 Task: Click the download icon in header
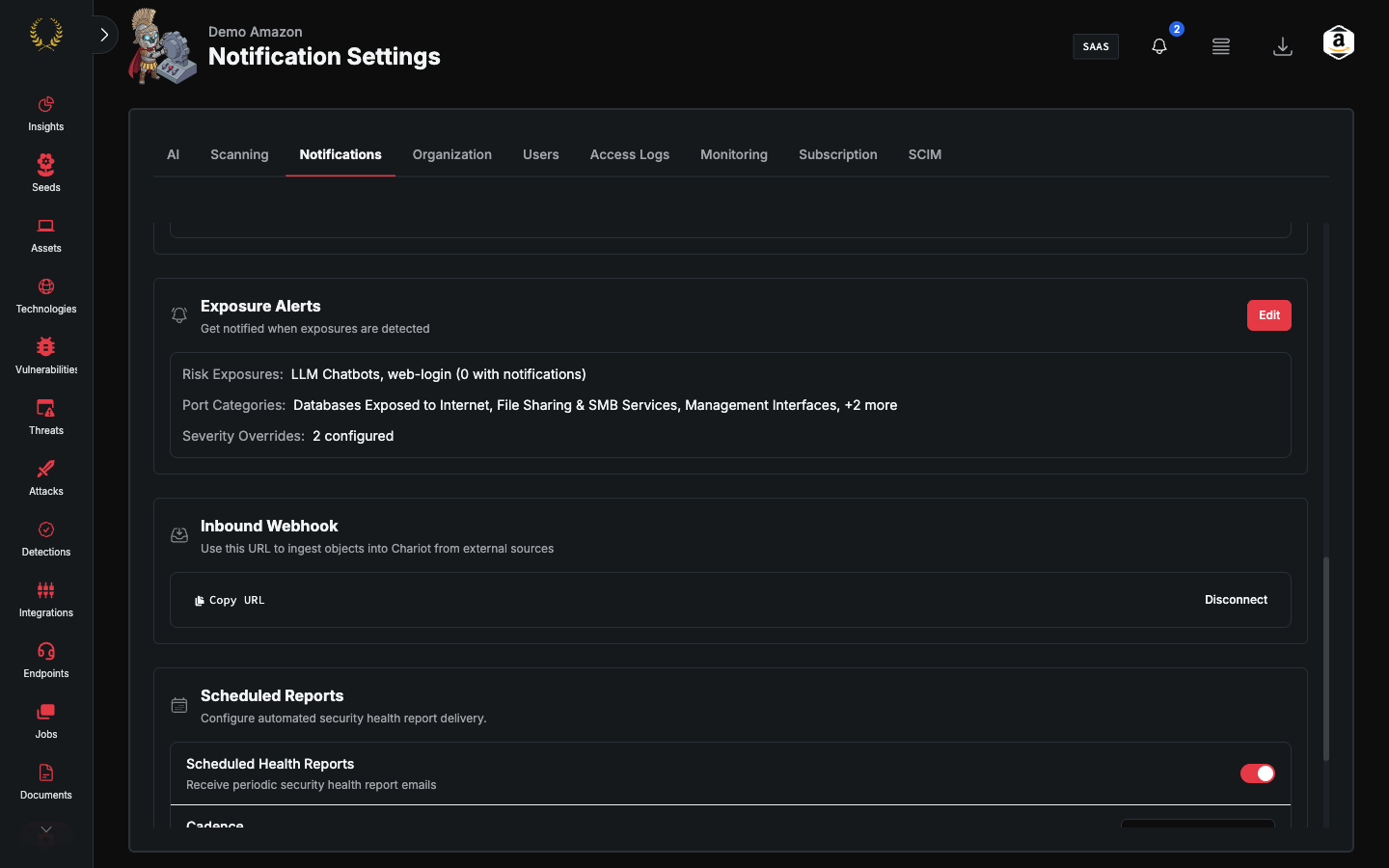point(1283,46)
